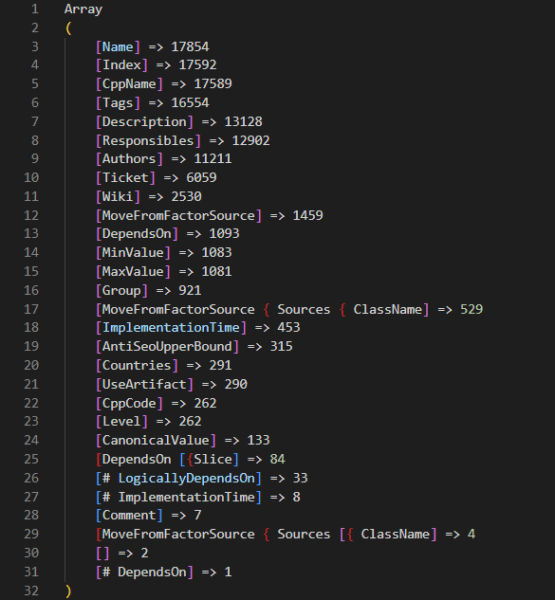Click the empty '[]' key on line 30

(103, 553)
